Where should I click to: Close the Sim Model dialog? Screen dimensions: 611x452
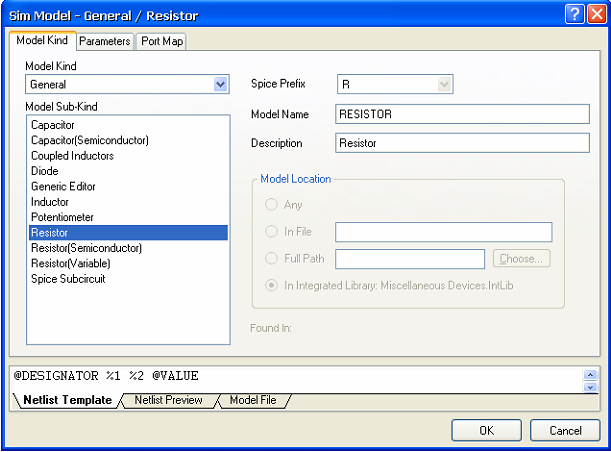pyautogui.click(x=595, y=15)
